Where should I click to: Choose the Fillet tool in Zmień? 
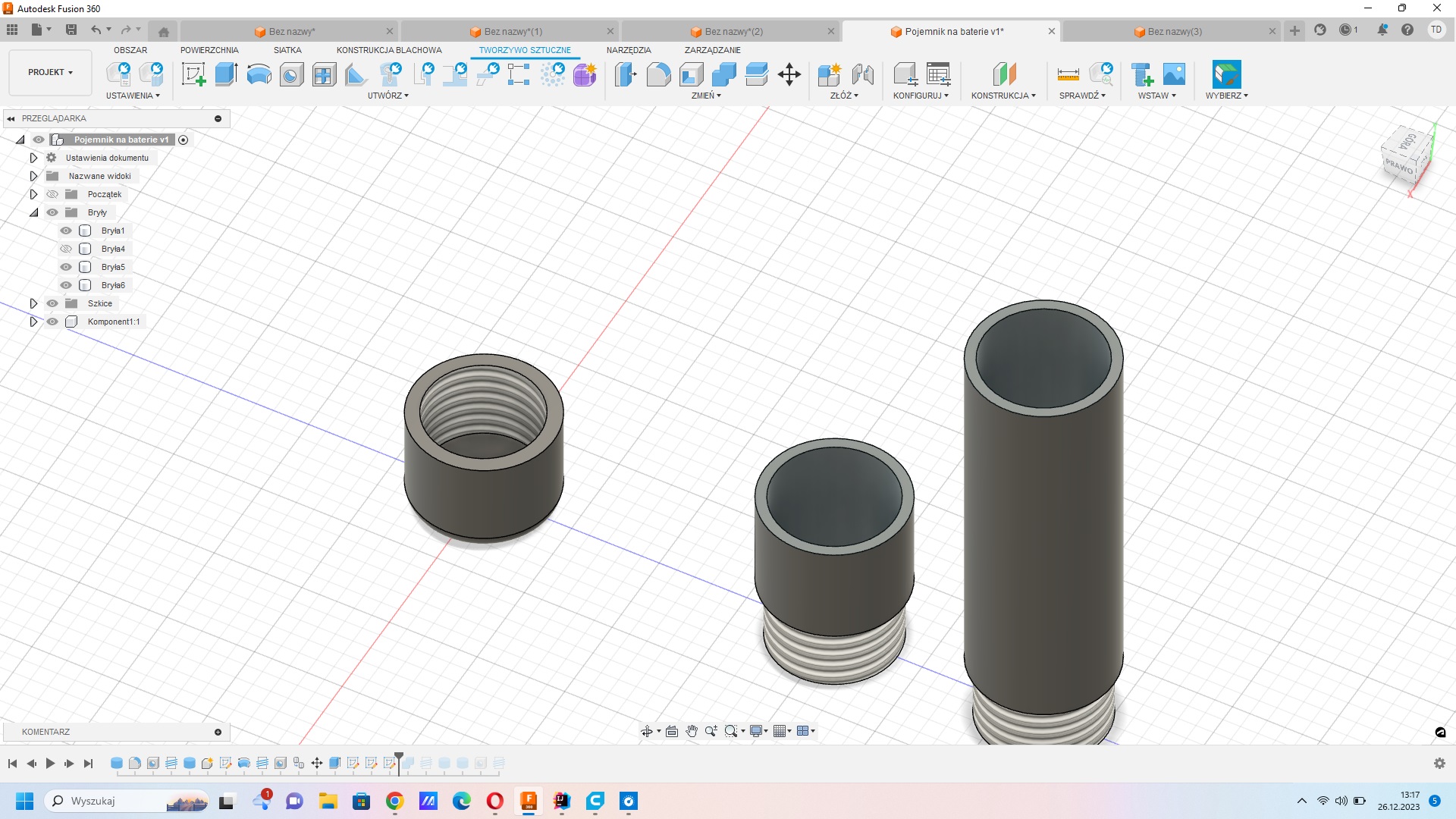658,74
